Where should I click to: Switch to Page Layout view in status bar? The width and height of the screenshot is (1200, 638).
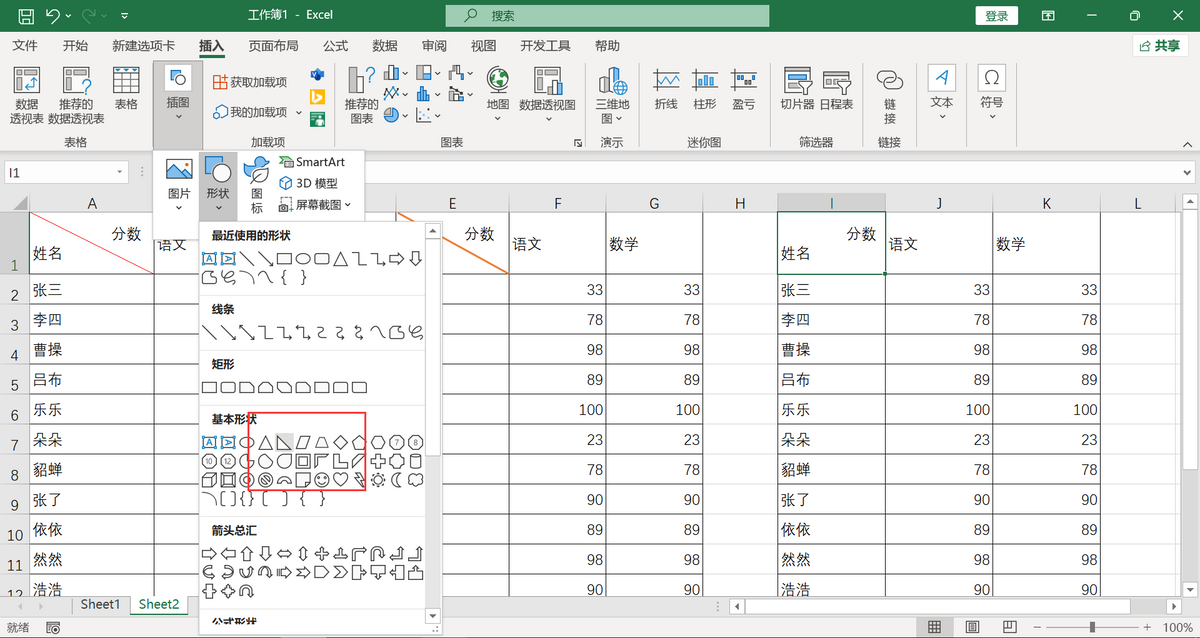pyautogui.click(x=971, y=627)
